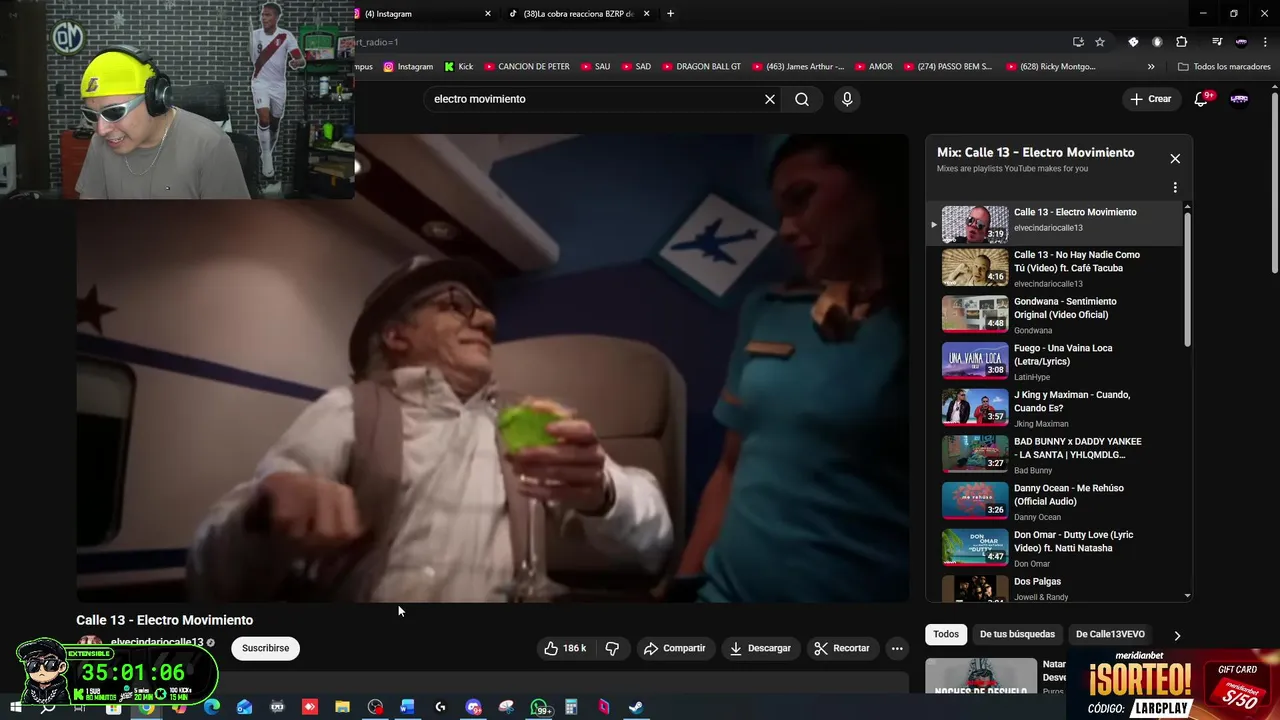Clear the search box with the X icon
Screen dimensions: 1280x720
(770, 99)
